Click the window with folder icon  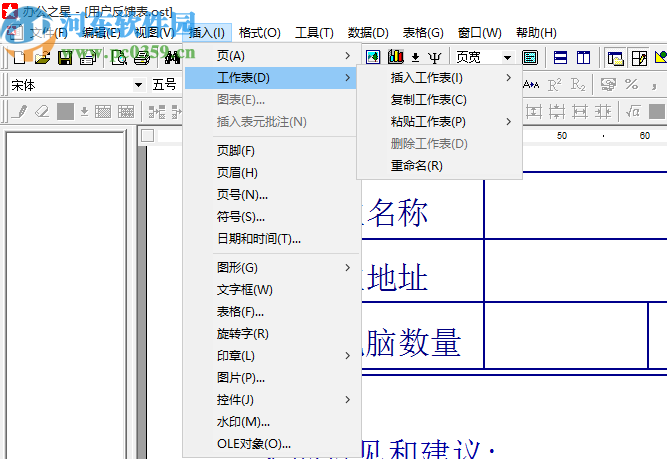click(x=615, y=57)
